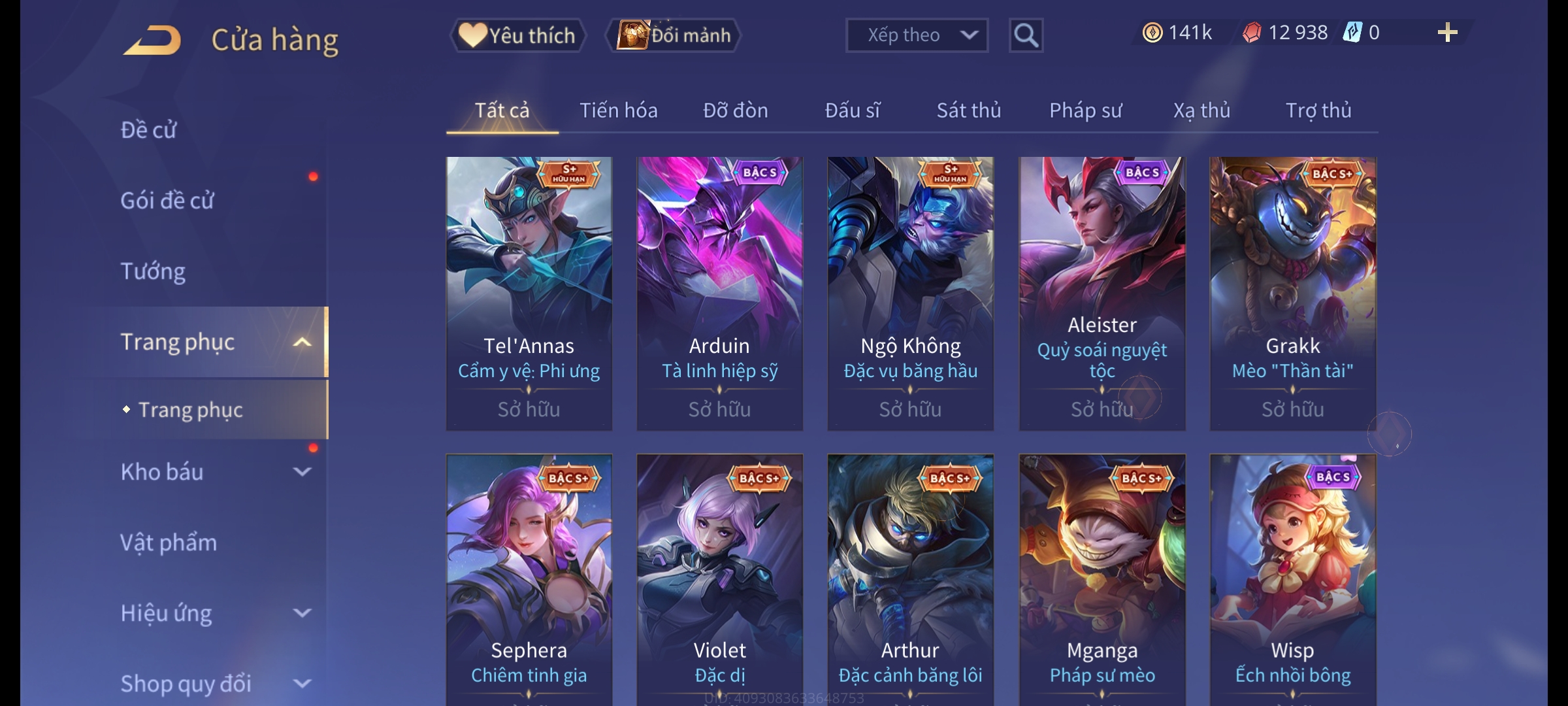
Task: Expand the Kho báu sidebar section
Action: tap(302, 471)
